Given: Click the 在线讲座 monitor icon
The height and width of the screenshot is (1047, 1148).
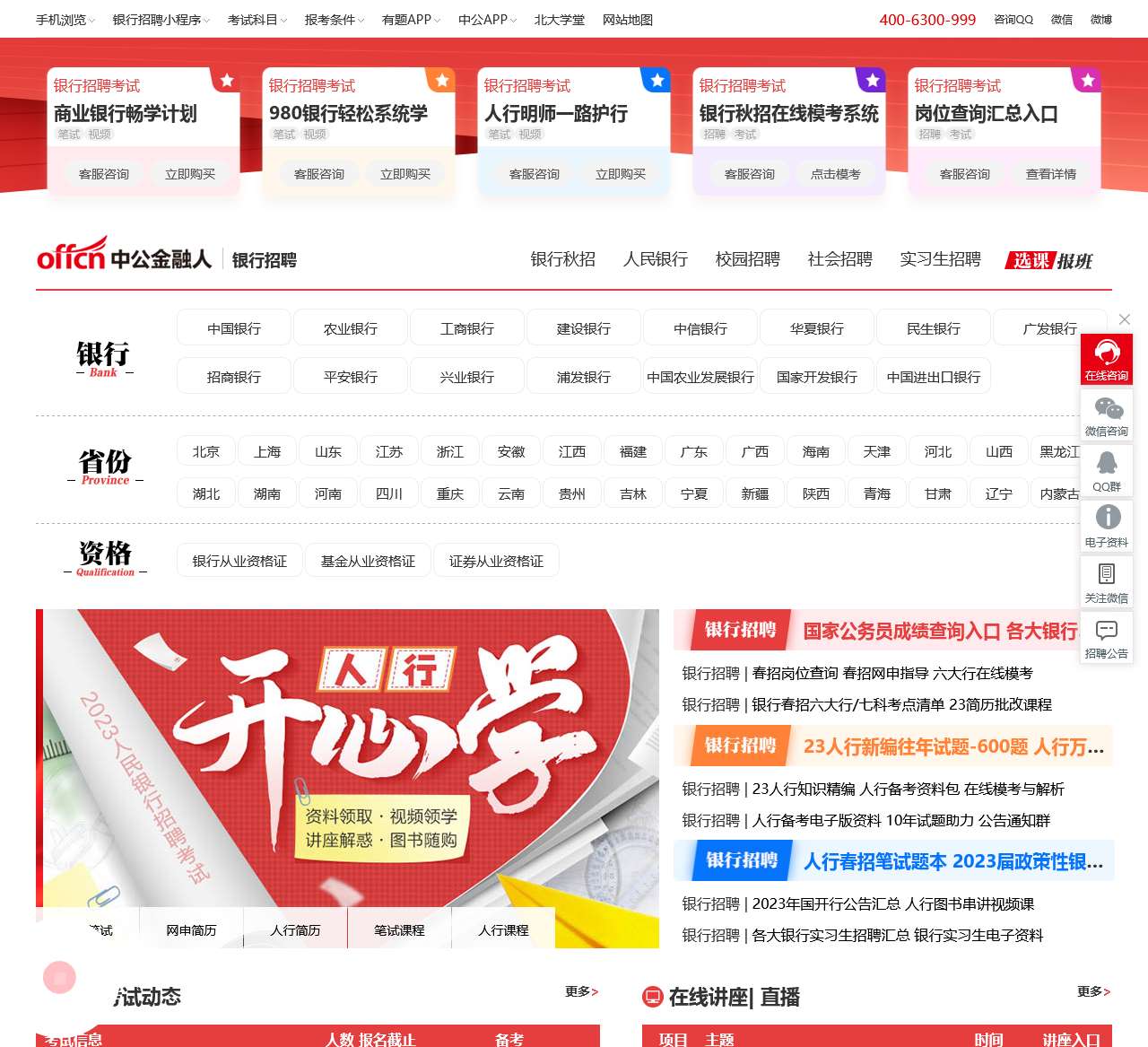Looking at the screenshot, I should point(652,996).
